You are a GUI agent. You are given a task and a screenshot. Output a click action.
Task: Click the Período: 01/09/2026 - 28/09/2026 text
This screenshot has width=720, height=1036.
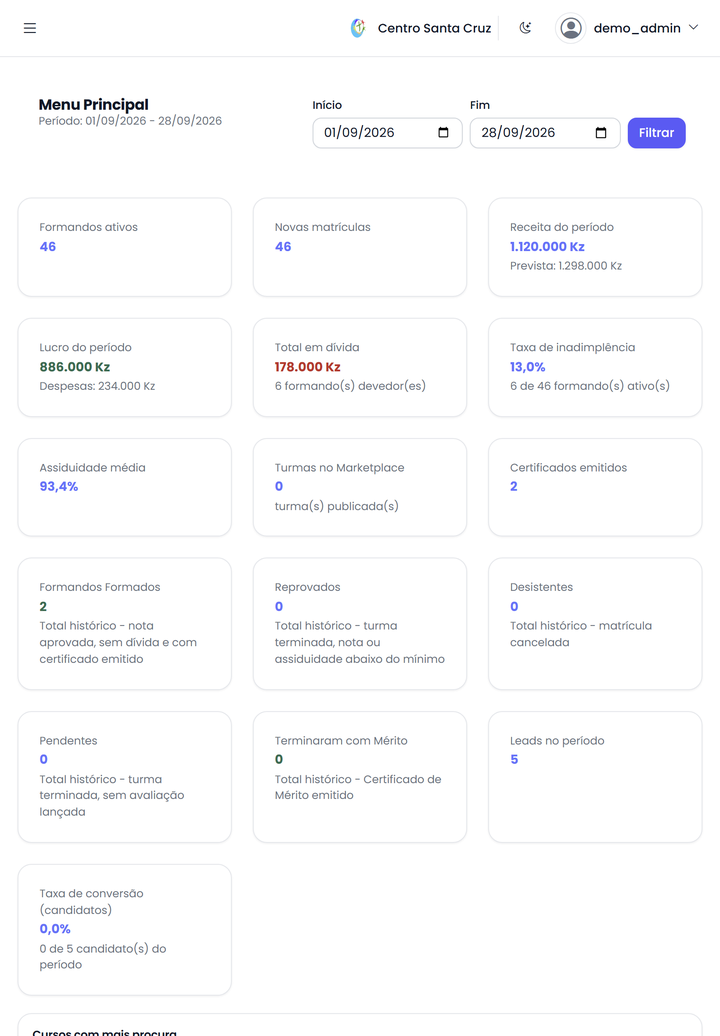[130, 121]
